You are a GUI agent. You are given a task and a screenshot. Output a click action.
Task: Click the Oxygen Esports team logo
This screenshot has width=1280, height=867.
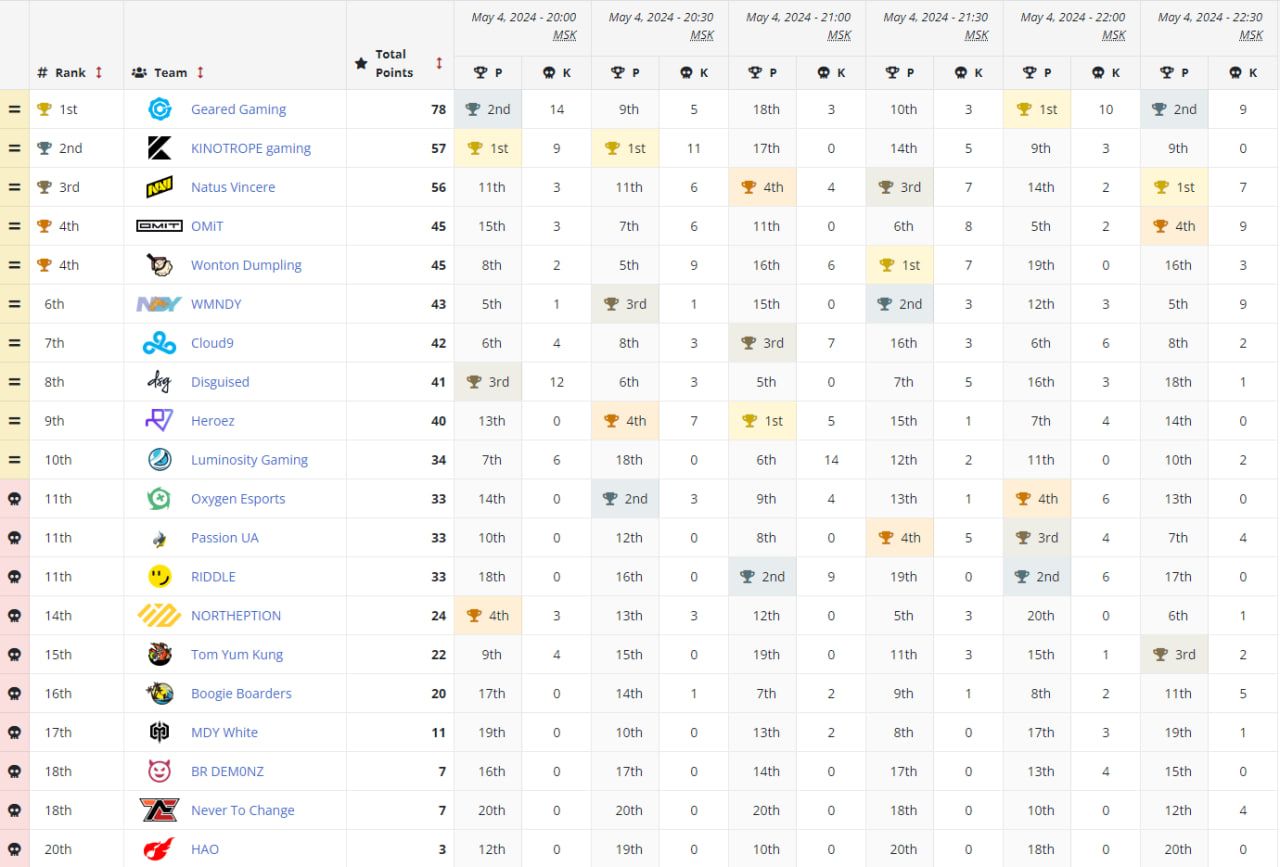pyautogui.click(x=159, y=499)
